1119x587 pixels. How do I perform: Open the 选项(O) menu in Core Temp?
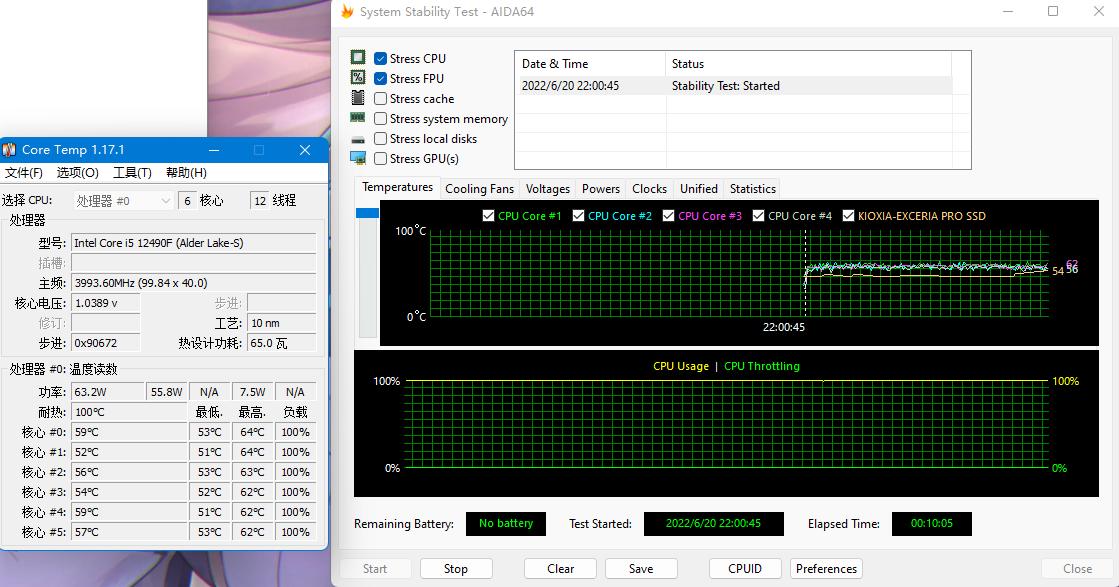[77, 173]
